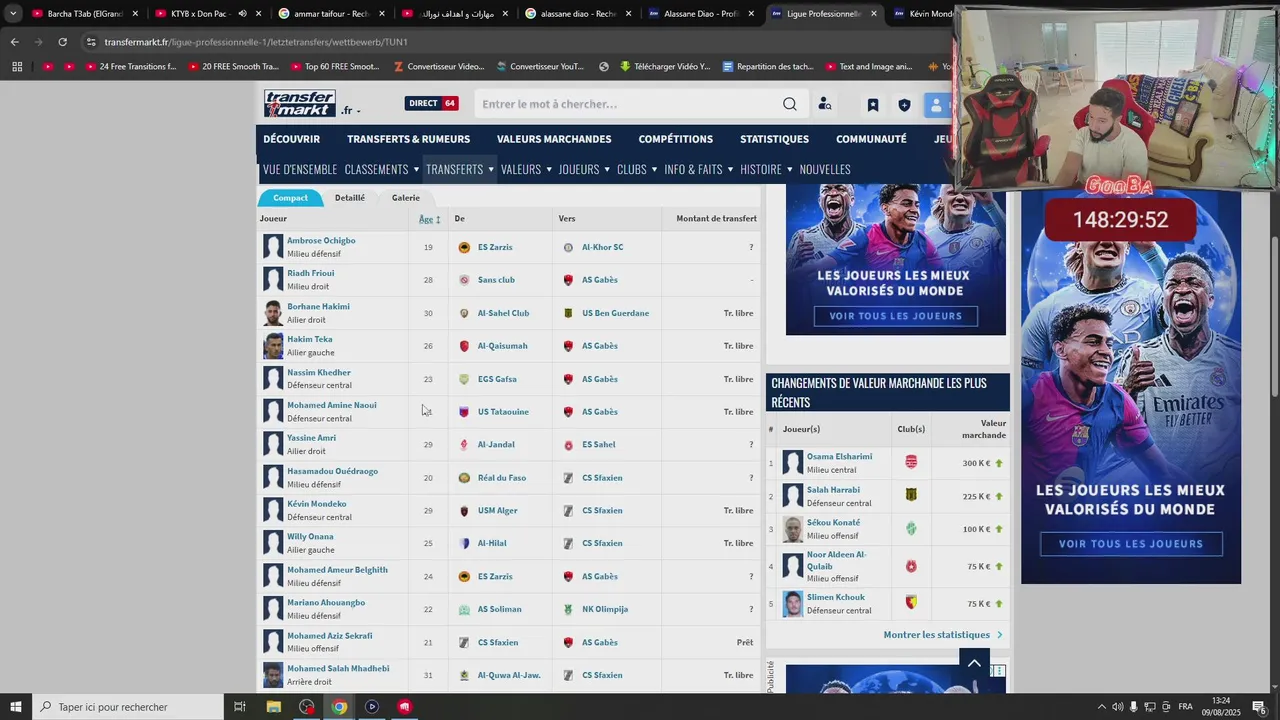This screenshot has height=720, width=1280.
Task: Click the search magnifier icon
Action: (x=790, y=104)
